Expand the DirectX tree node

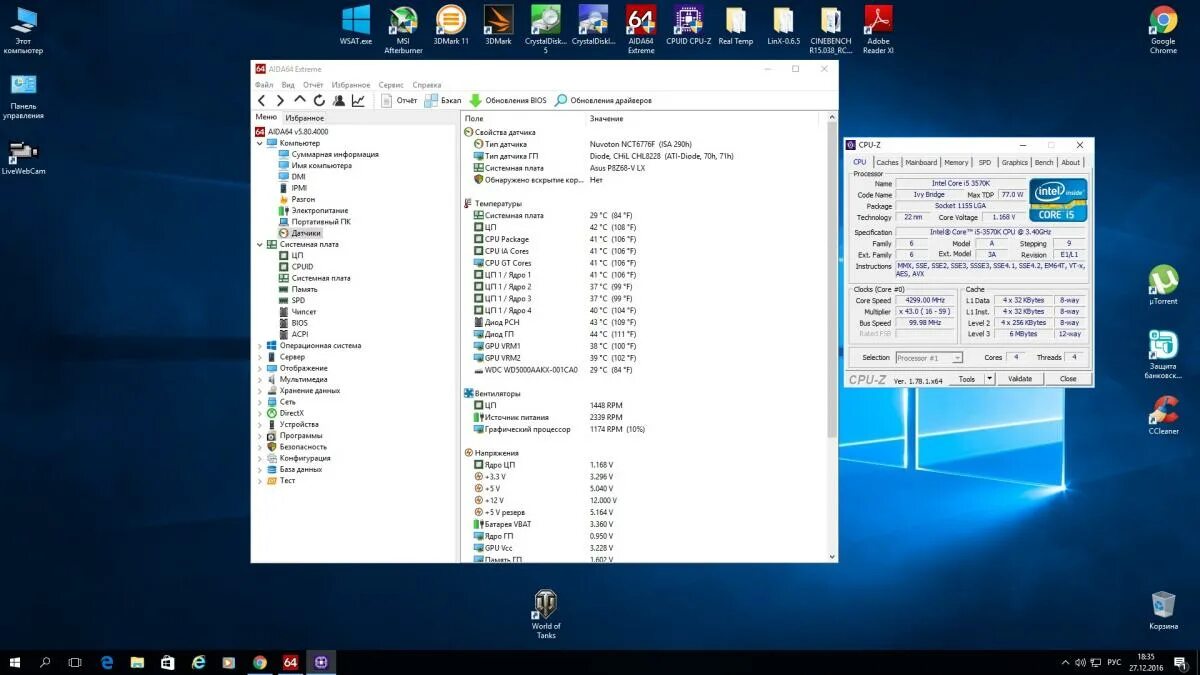coord(260,413)
